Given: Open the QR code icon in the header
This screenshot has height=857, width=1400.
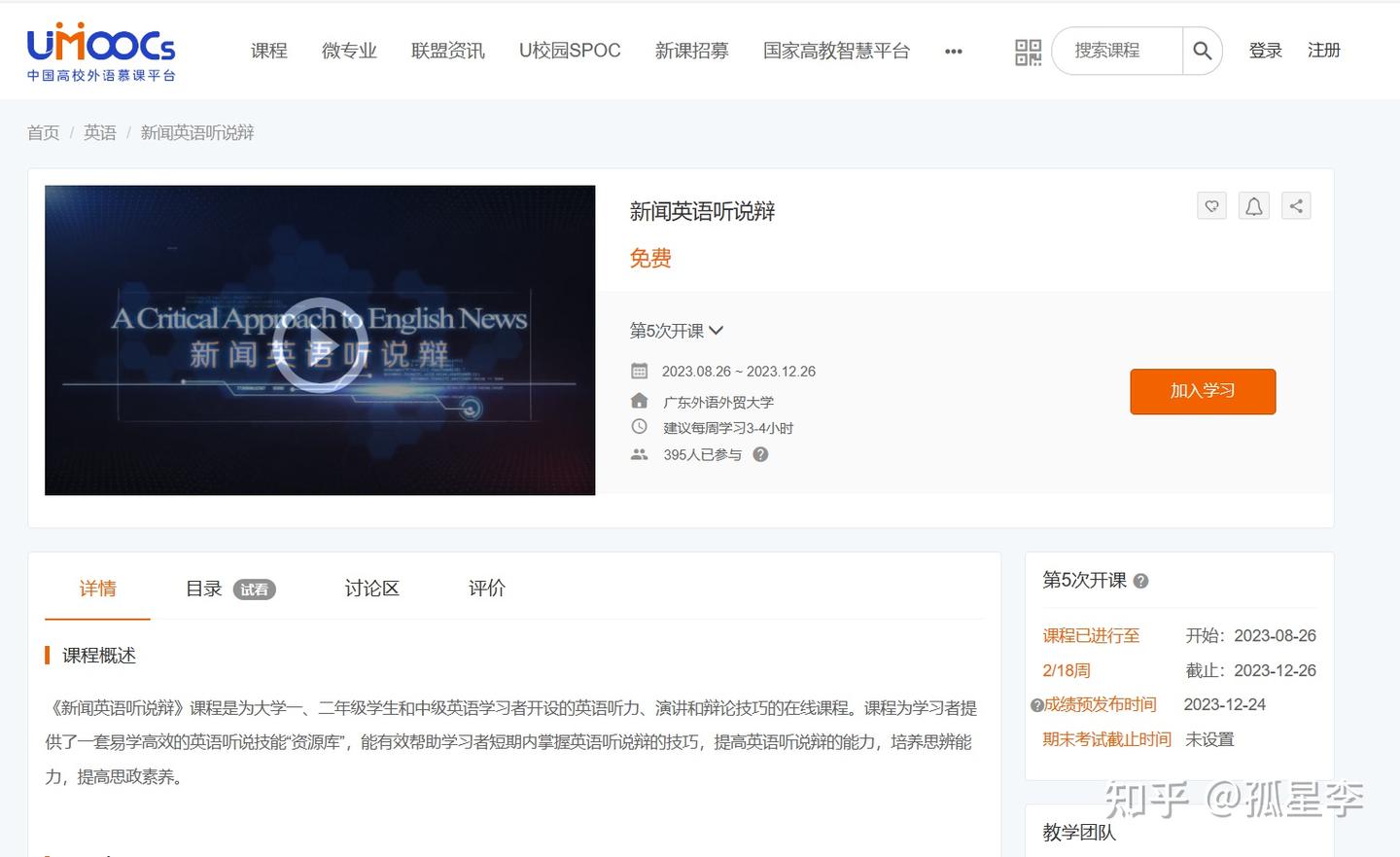Looking at the screenshot, I should [x=1028, y=51].
